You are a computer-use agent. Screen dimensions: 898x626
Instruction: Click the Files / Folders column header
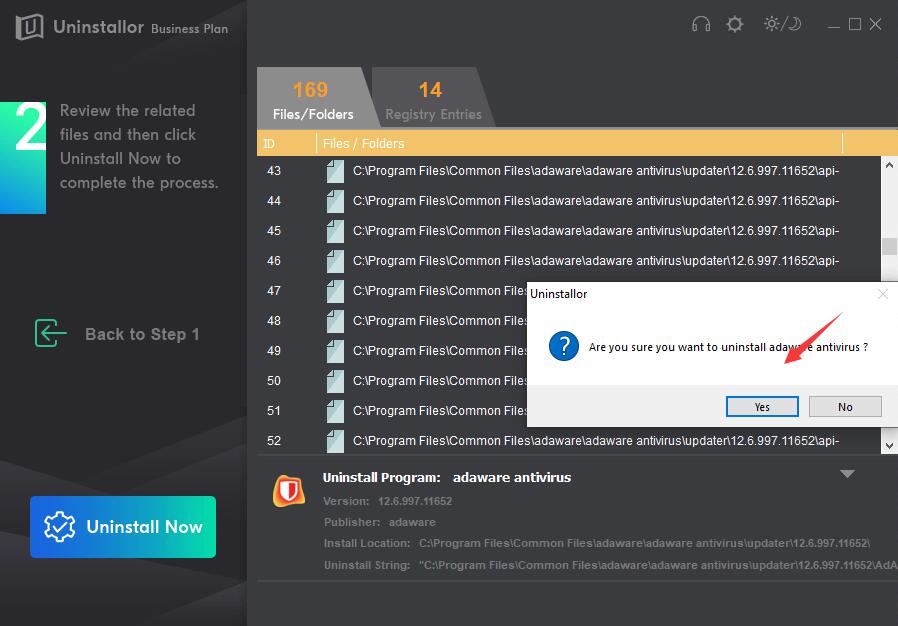579,143
